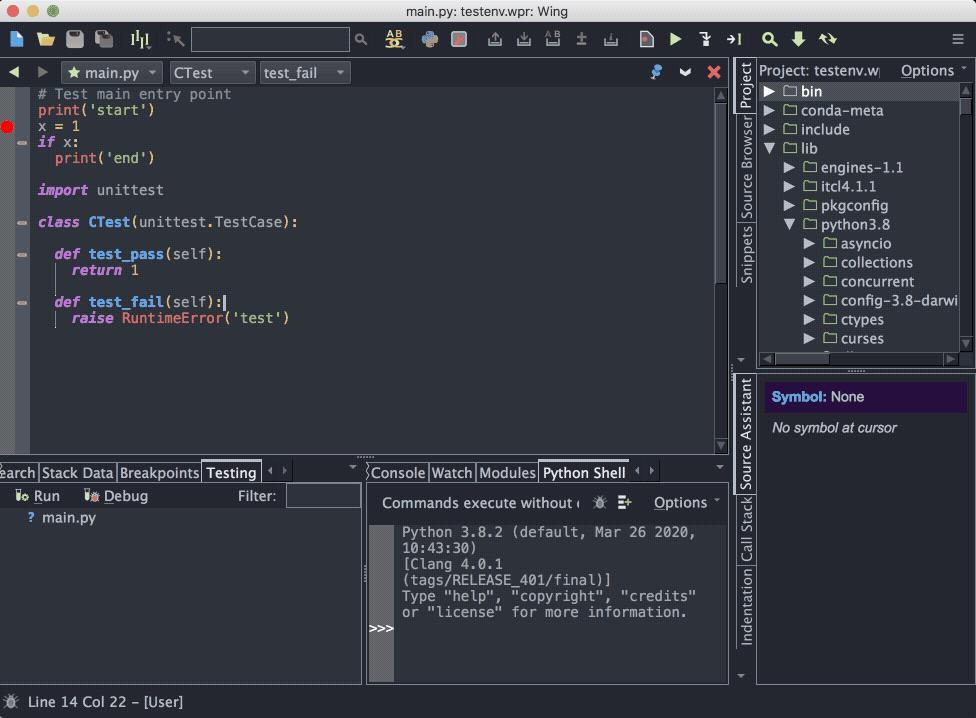This screenshot has height=718, width=976.
Task: Click the Python logo toolbar icon
Action: coord(429,39)
